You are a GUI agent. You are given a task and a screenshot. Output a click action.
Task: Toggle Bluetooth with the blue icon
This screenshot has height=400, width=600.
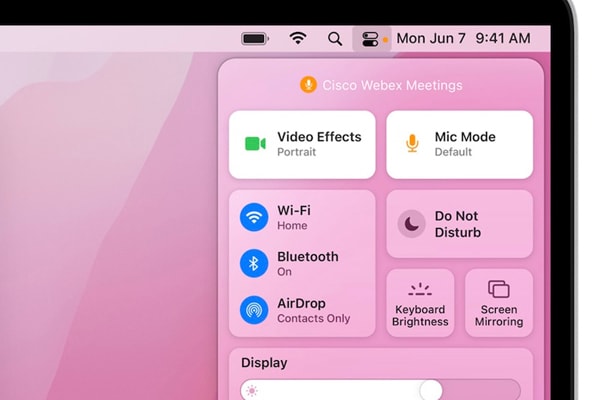pyautogui.click(x=254, y=263)
